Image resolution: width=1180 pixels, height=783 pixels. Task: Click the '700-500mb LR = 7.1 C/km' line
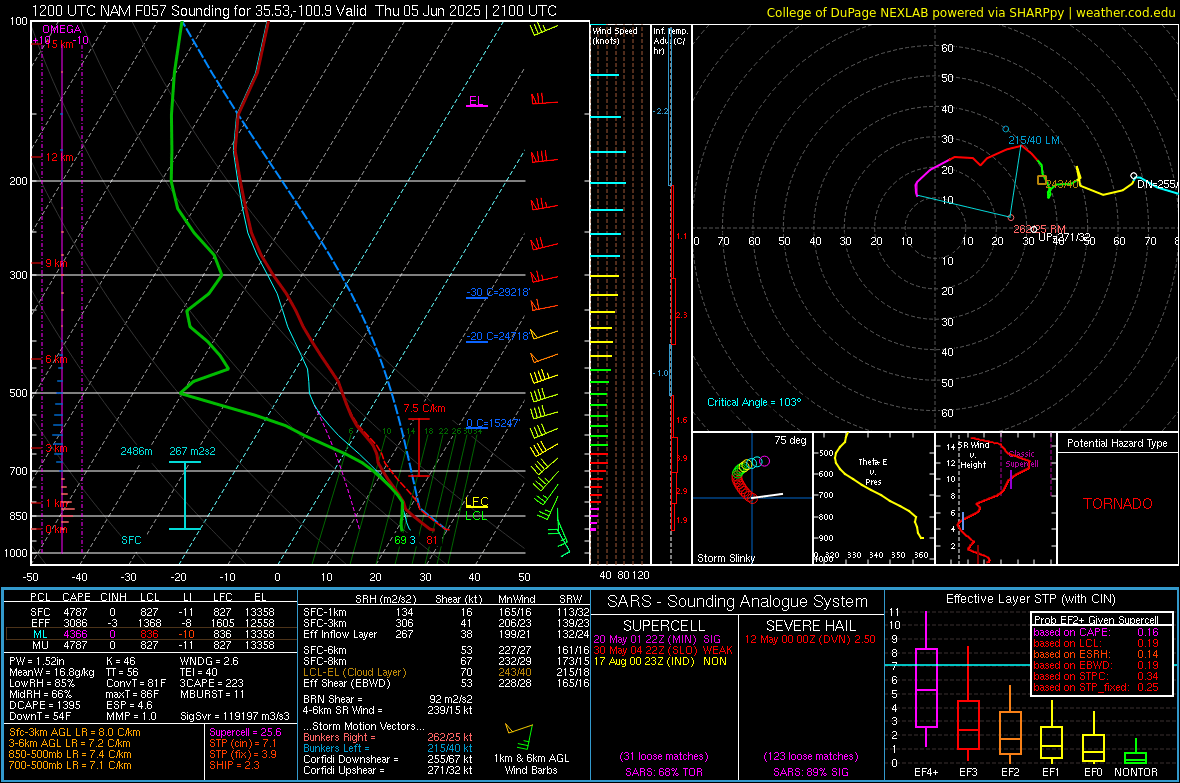click(70, 765)
